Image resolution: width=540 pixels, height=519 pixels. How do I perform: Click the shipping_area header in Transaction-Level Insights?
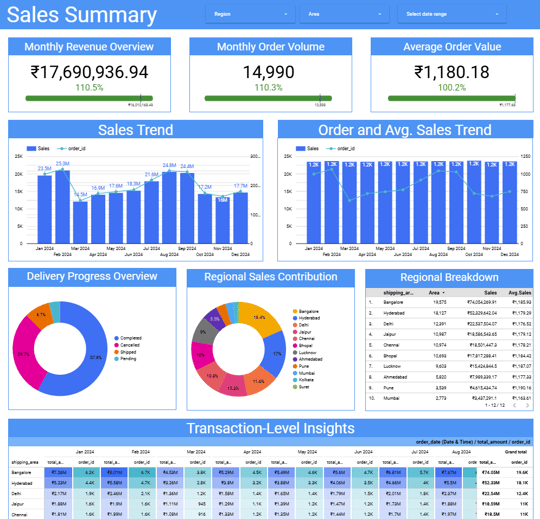pyautogui.click(x=25, y=462)
